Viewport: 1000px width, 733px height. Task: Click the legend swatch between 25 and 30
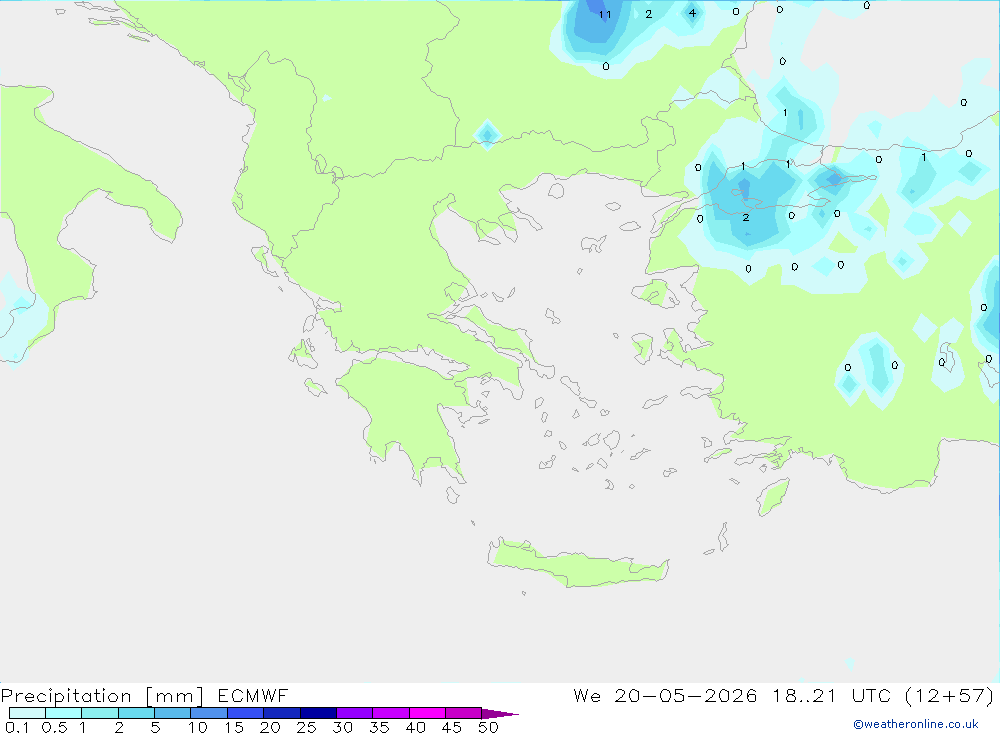pos(318,713)
